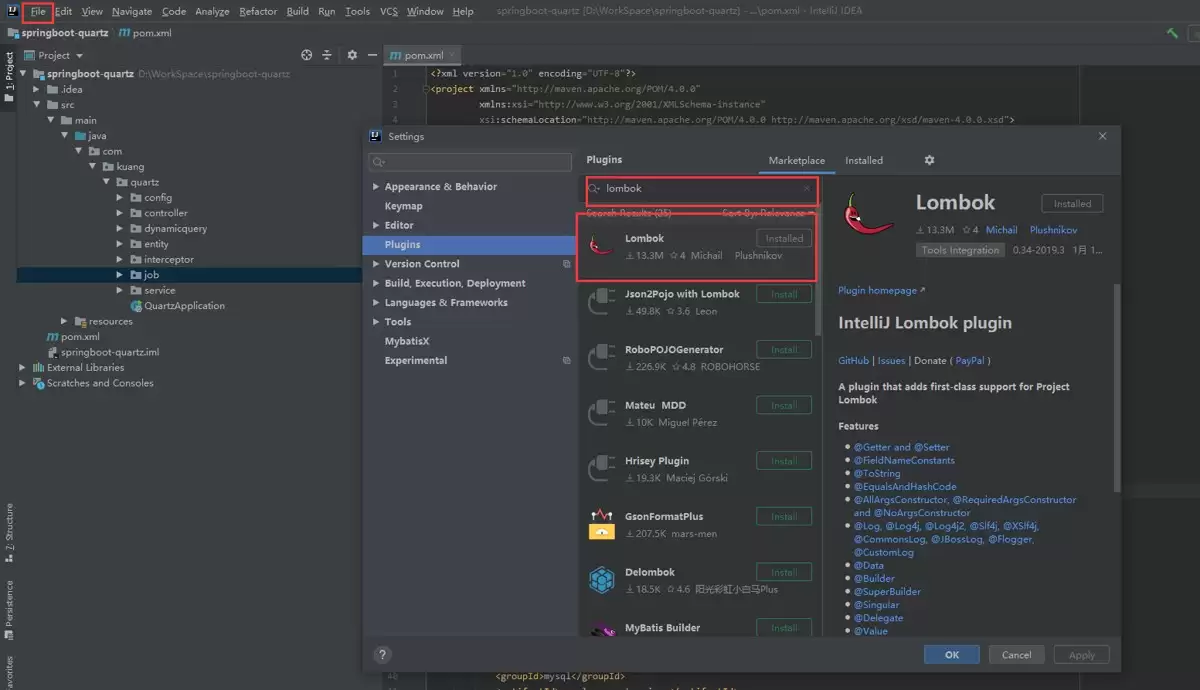The image size is (1200, 690).
Task: Click the green build hammer icon
Action: tap(1172, 33)
